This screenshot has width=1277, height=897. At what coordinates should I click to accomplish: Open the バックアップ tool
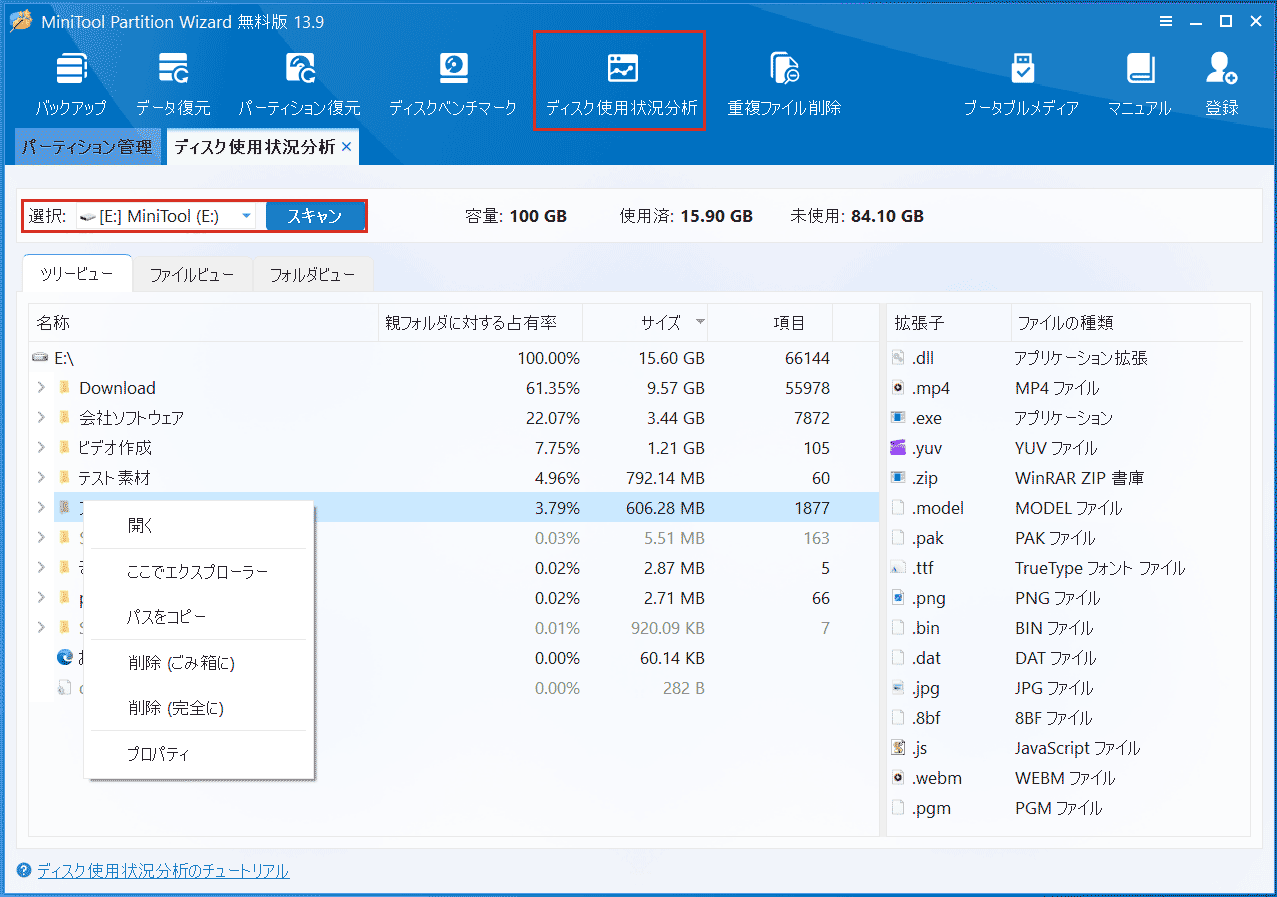coord(71,85)
